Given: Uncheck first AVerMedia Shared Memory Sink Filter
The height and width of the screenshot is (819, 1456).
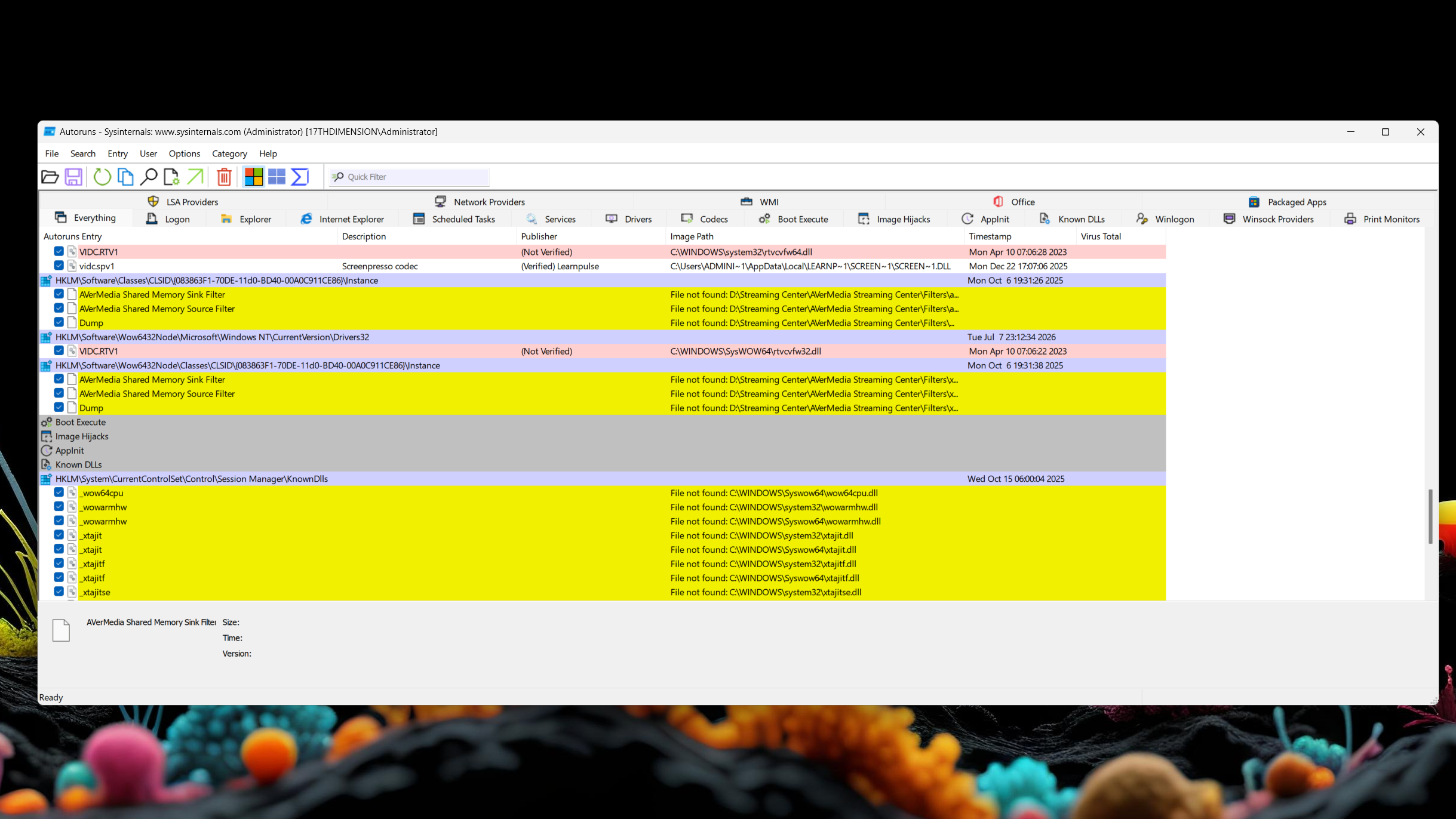Looking at the screenshot, I should [x=59, y=294].
